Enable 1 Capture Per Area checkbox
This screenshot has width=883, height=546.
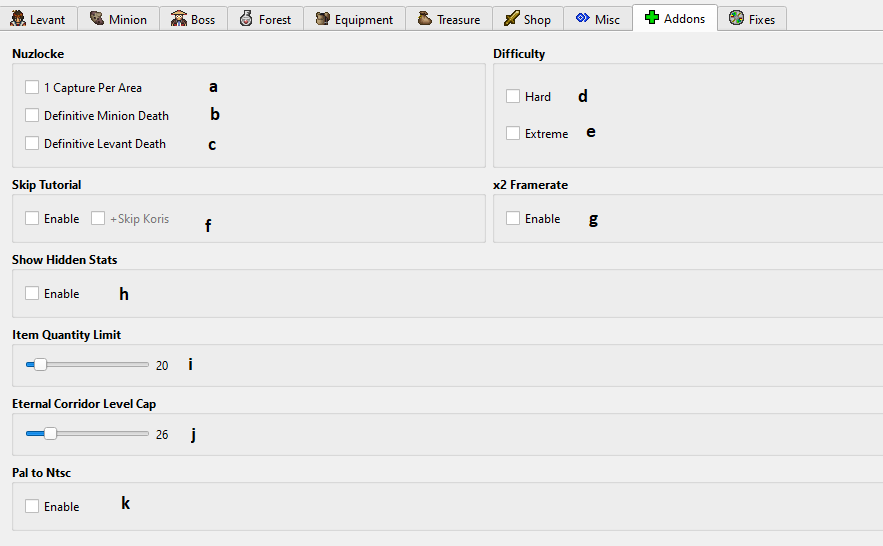[x=33, y=88]
